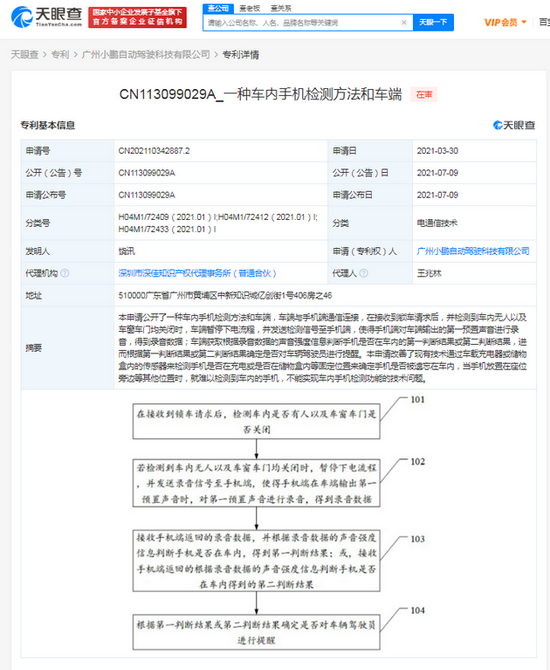Clear the search box with X icon
Viewport: 550px width, 670px height.
[x=404, y=23]
